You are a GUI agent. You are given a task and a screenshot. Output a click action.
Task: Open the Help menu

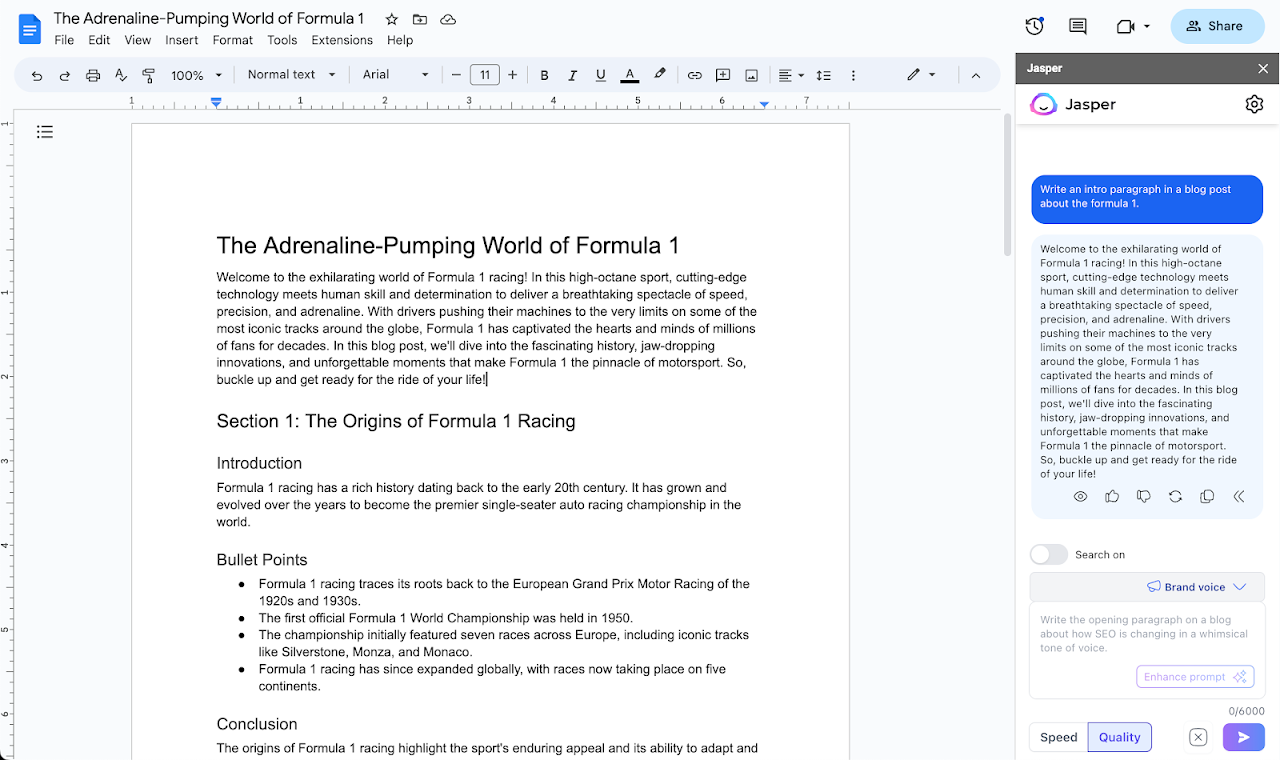coord(400,40)
